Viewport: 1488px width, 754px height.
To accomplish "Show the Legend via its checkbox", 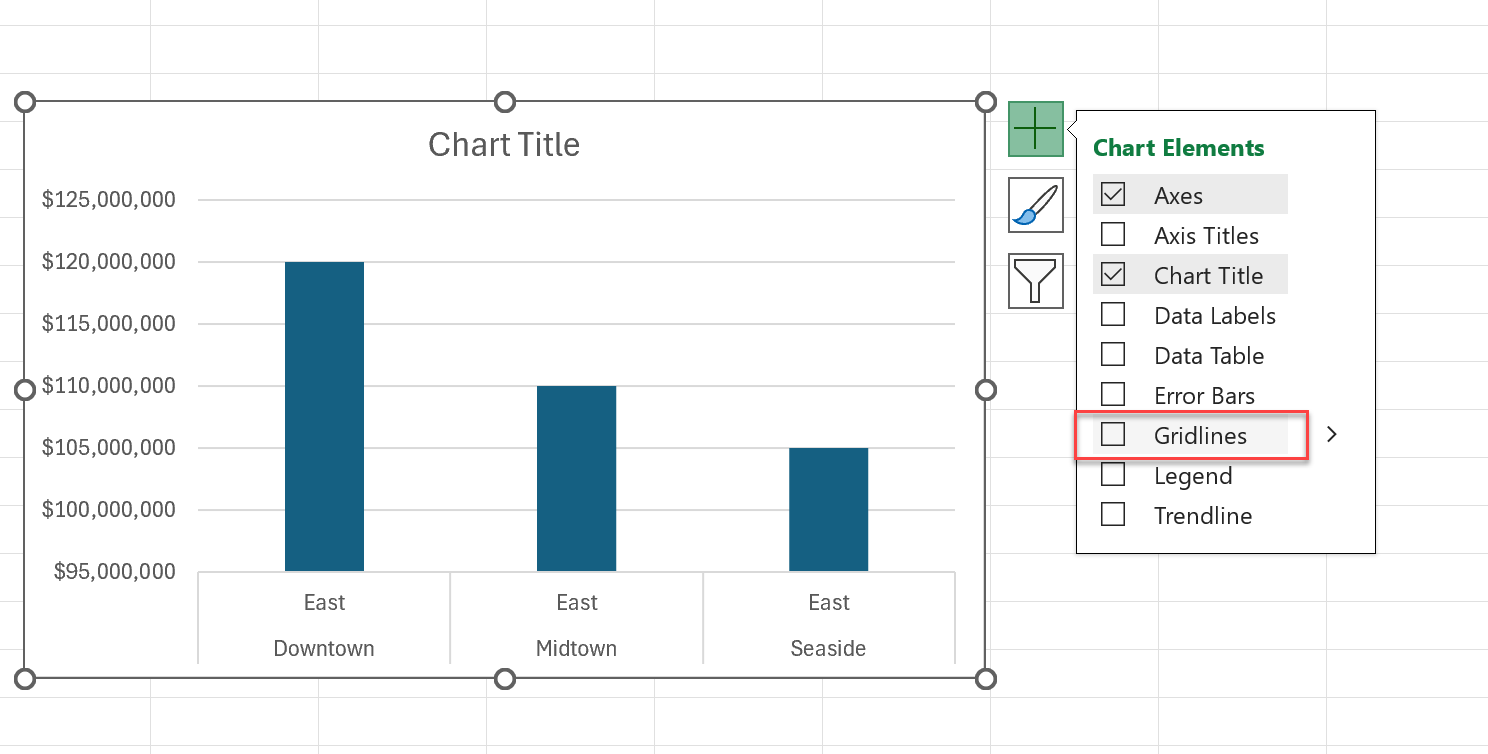I will click(x=1113, y=475).
